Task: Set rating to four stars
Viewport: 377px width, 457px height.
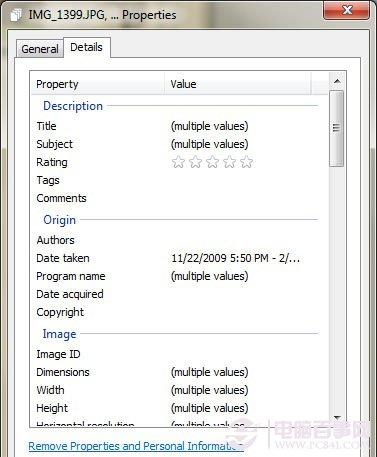Action: coord(229,162)
